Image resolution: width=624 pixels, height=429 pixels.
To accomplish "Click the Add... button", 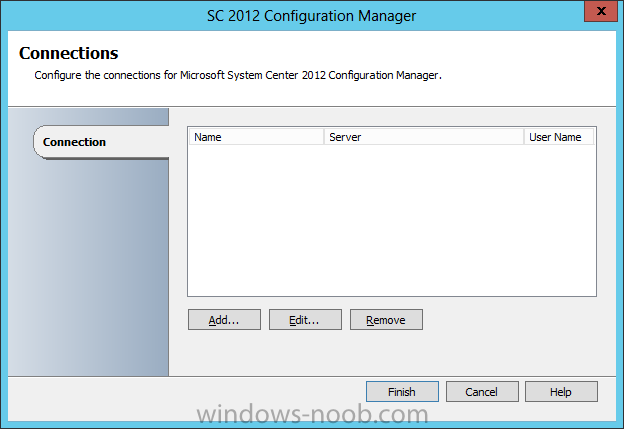I will [x=224, y=320].
